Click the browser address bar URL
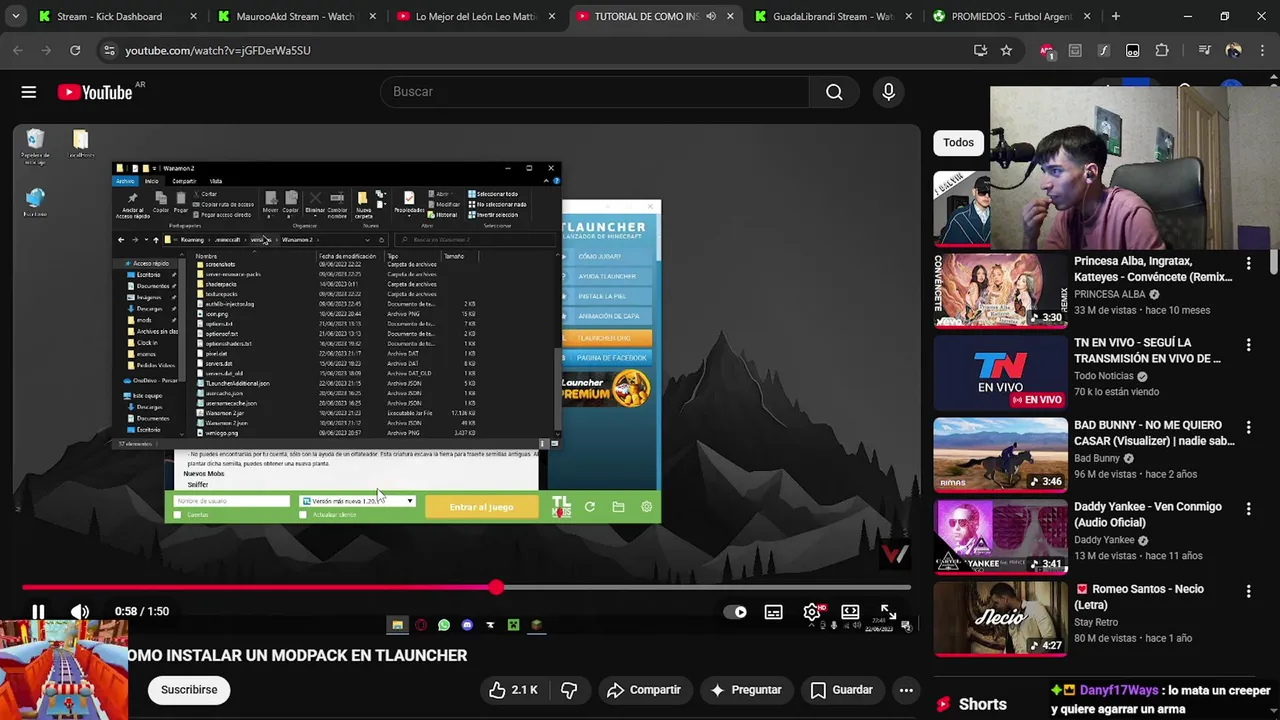Viewport: 1280px width, 720px height. [x=218, y=50]
